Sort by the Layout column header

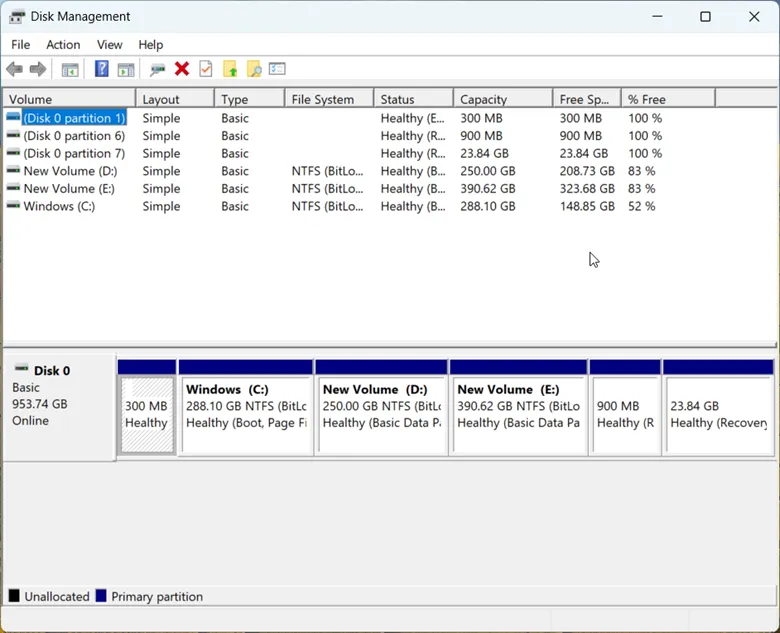coord(175,99)
